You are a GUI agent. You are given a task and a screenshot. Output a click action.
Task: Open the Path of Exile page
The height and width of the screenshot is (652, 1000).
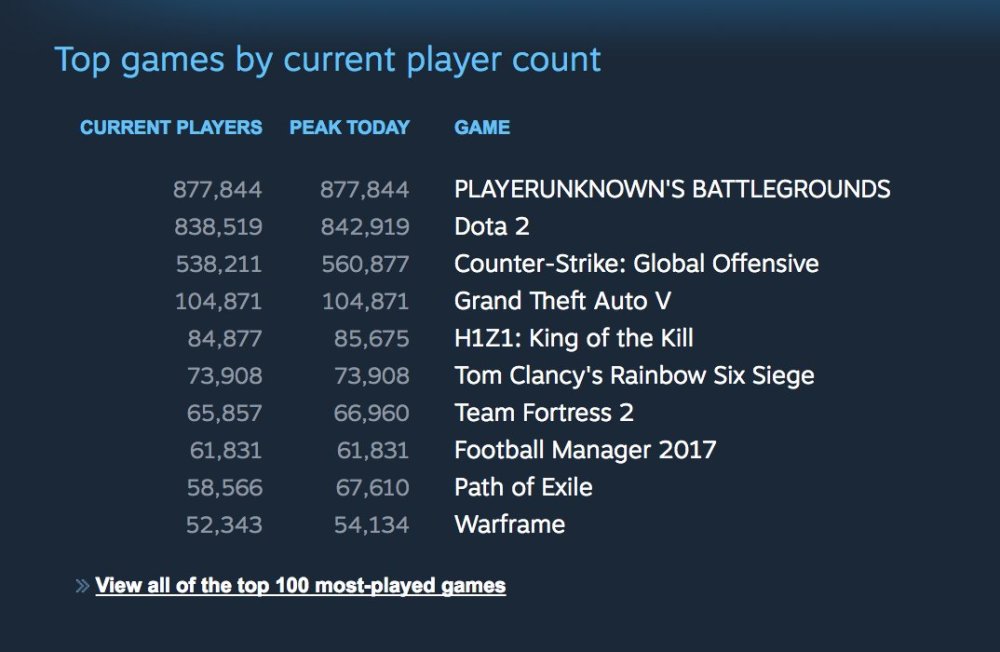(522, 487)
